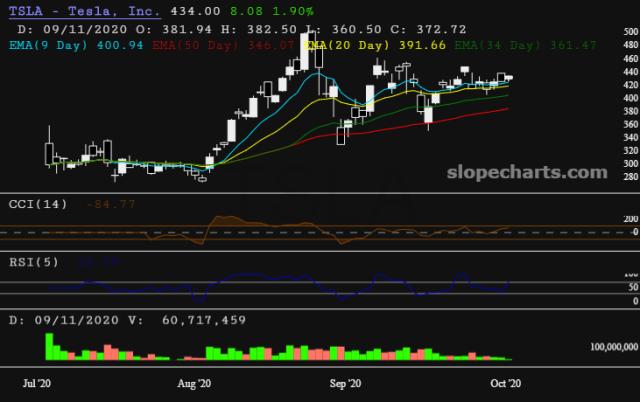Viewport: 640px width, 402px height.
Task: Select the C: 372.72 close value
Action: pos(428,29)
